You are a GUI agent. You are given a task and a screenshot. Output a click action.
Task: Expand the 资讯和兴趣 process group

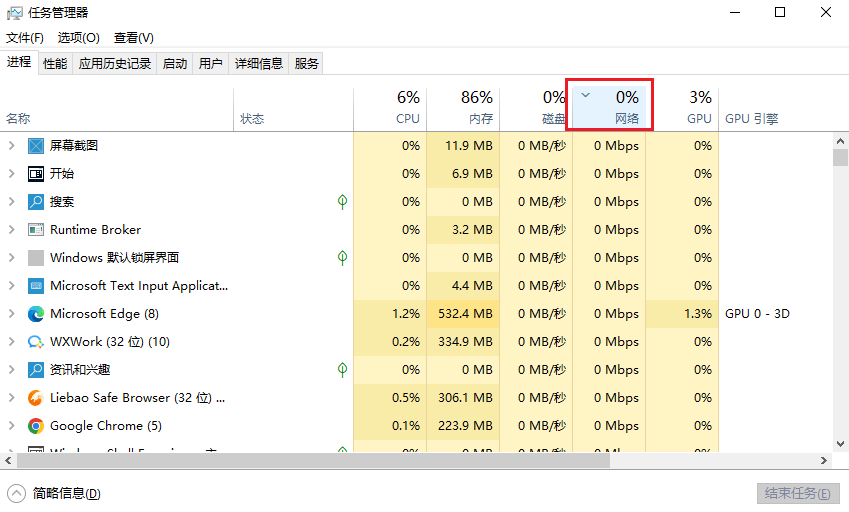coord(11,370)
